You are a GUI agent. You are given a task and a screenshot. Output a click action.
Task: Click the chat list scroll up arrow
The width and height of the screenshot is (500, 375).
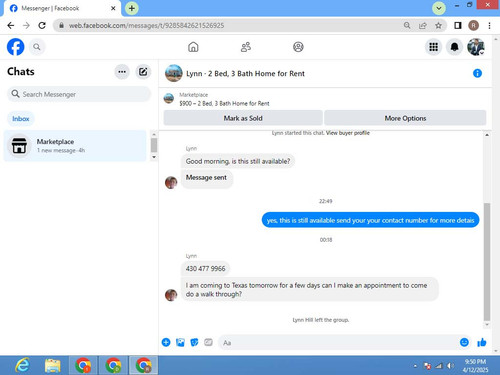point(154,134)
